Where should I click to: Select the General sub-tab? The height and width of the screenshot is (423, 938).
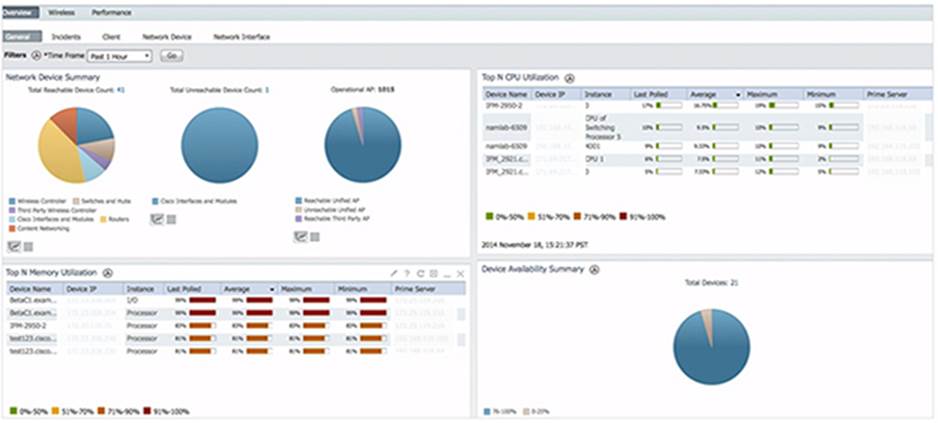coord(22,36)
